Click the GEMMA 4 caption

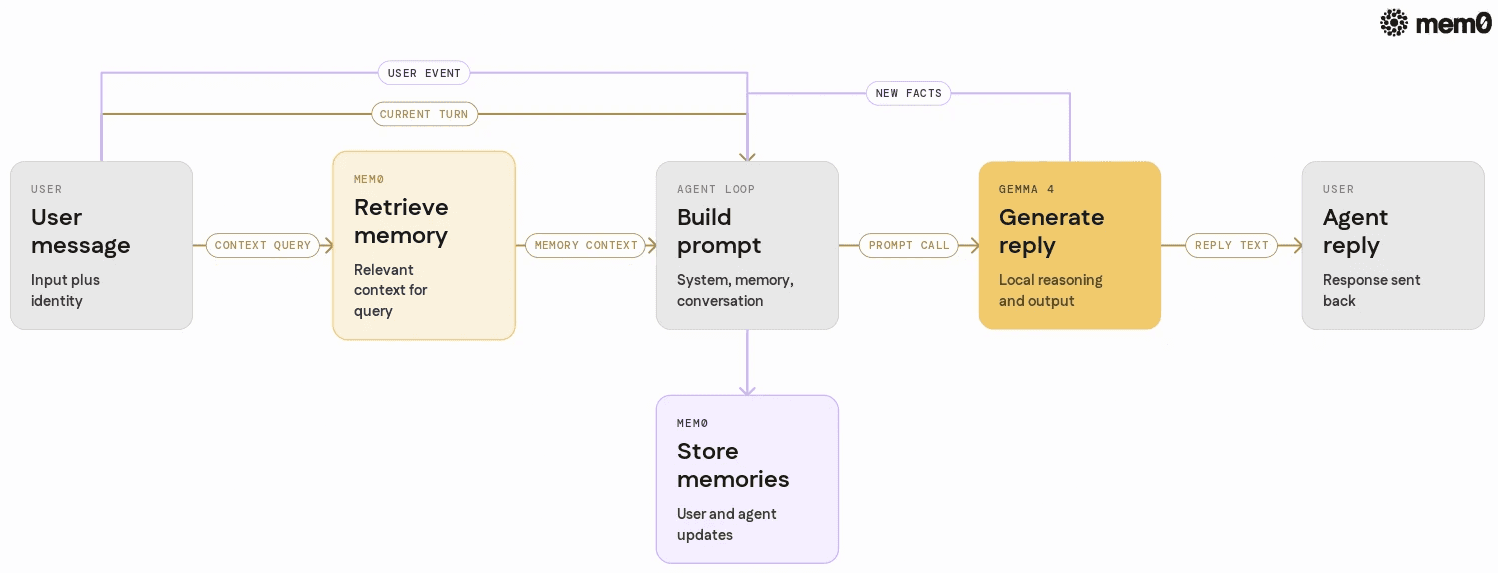tap(1026, 189)
